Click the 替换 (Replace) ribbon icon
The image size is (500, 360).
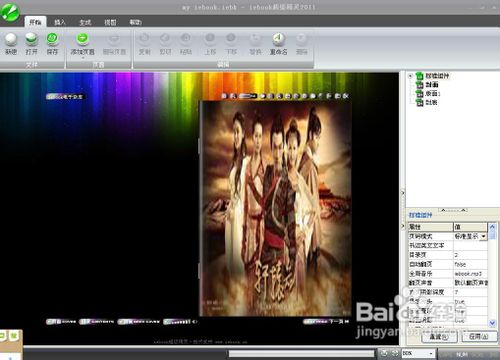coord(255,43)
